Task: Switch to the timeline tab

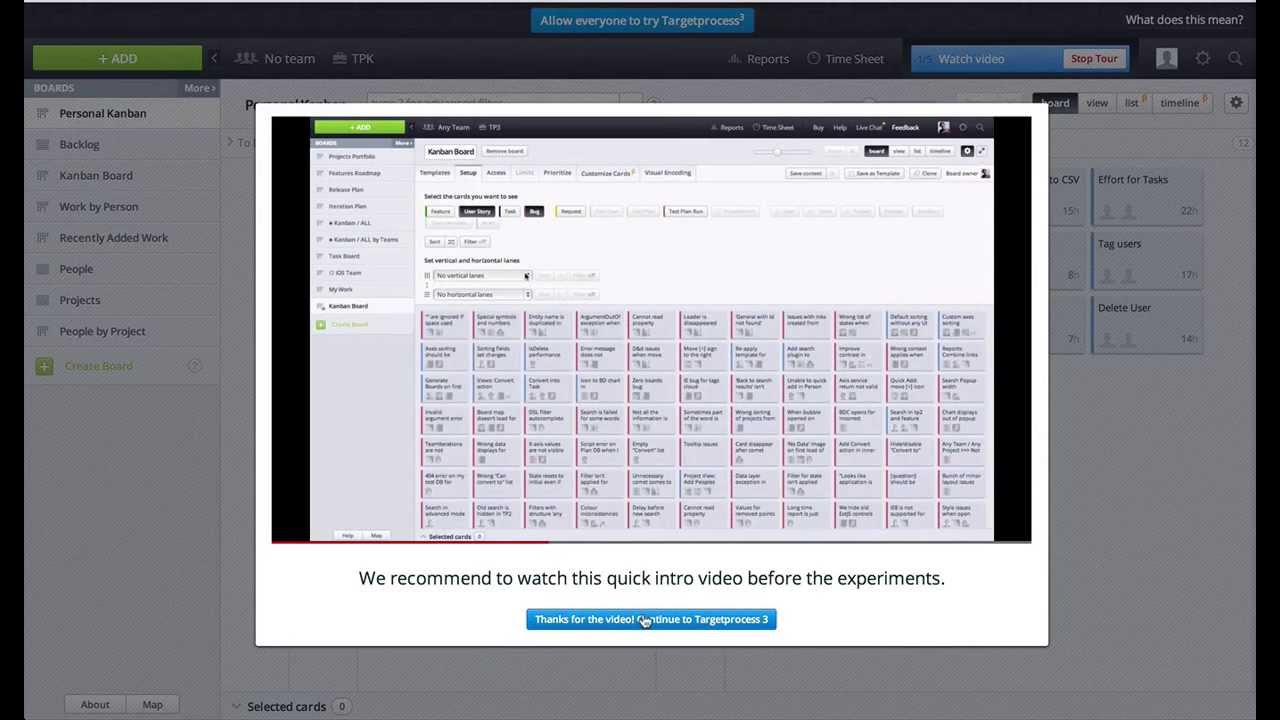Action: tap(1182, 102)
